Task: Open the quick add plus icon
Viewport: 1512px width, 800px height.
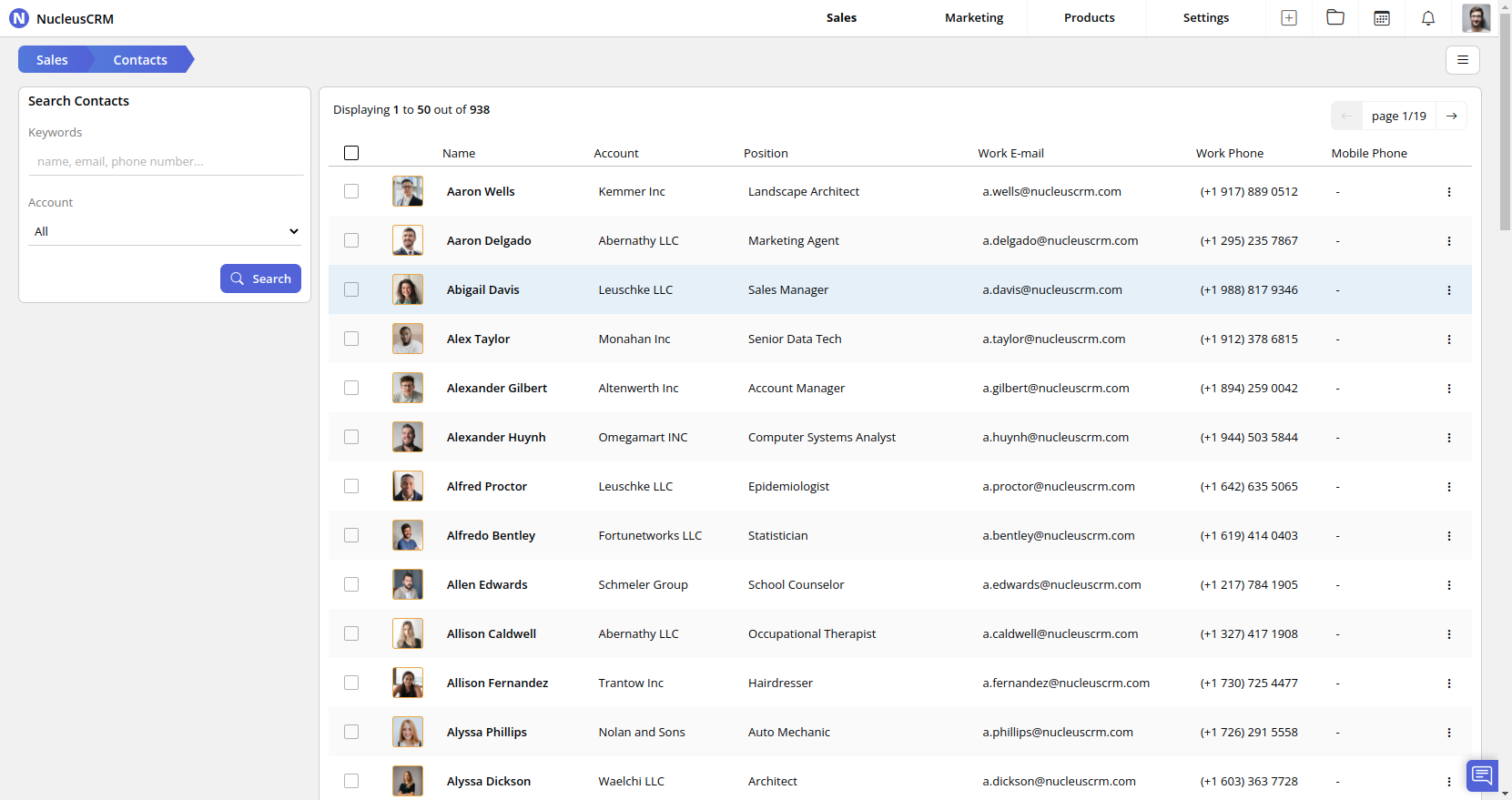Action: tap(1289, 18)
